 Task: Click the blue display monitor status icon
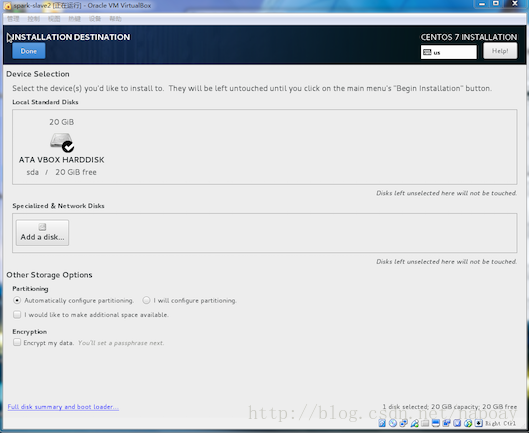[x=436, y=423]
